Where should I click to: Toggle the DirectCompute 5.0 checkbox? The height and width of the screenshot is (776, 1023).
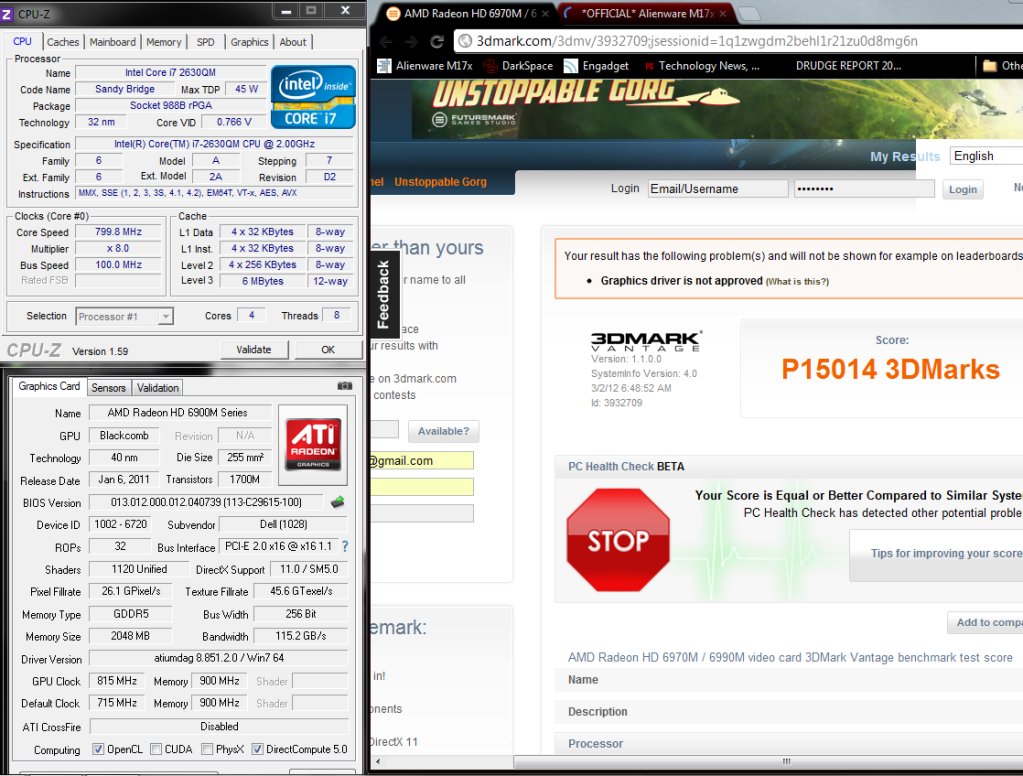pyautogui.click(x=258, y=749)
